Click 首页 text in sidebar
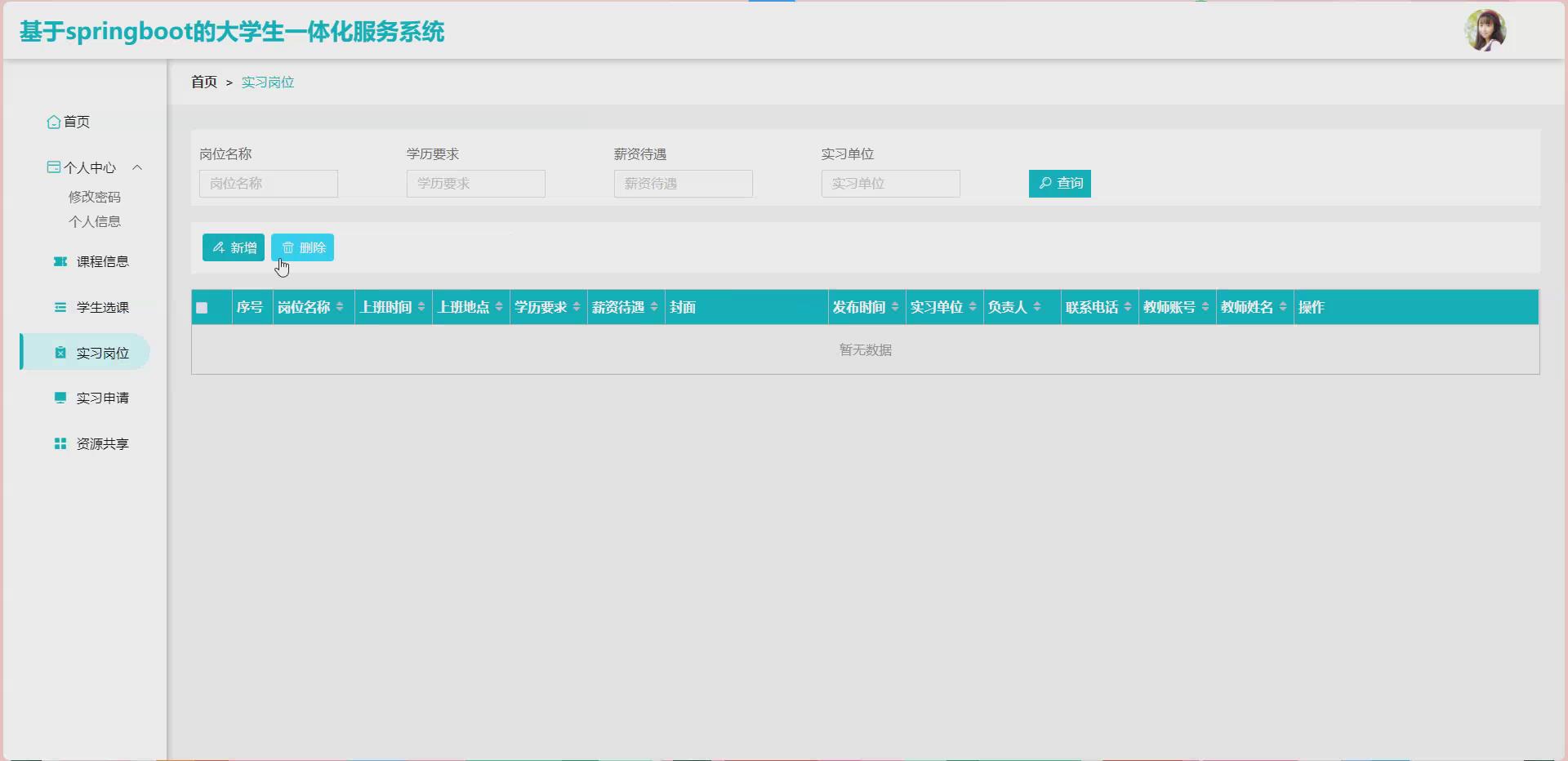Screen dimensions: 1568x761 (x=77, y=122)
